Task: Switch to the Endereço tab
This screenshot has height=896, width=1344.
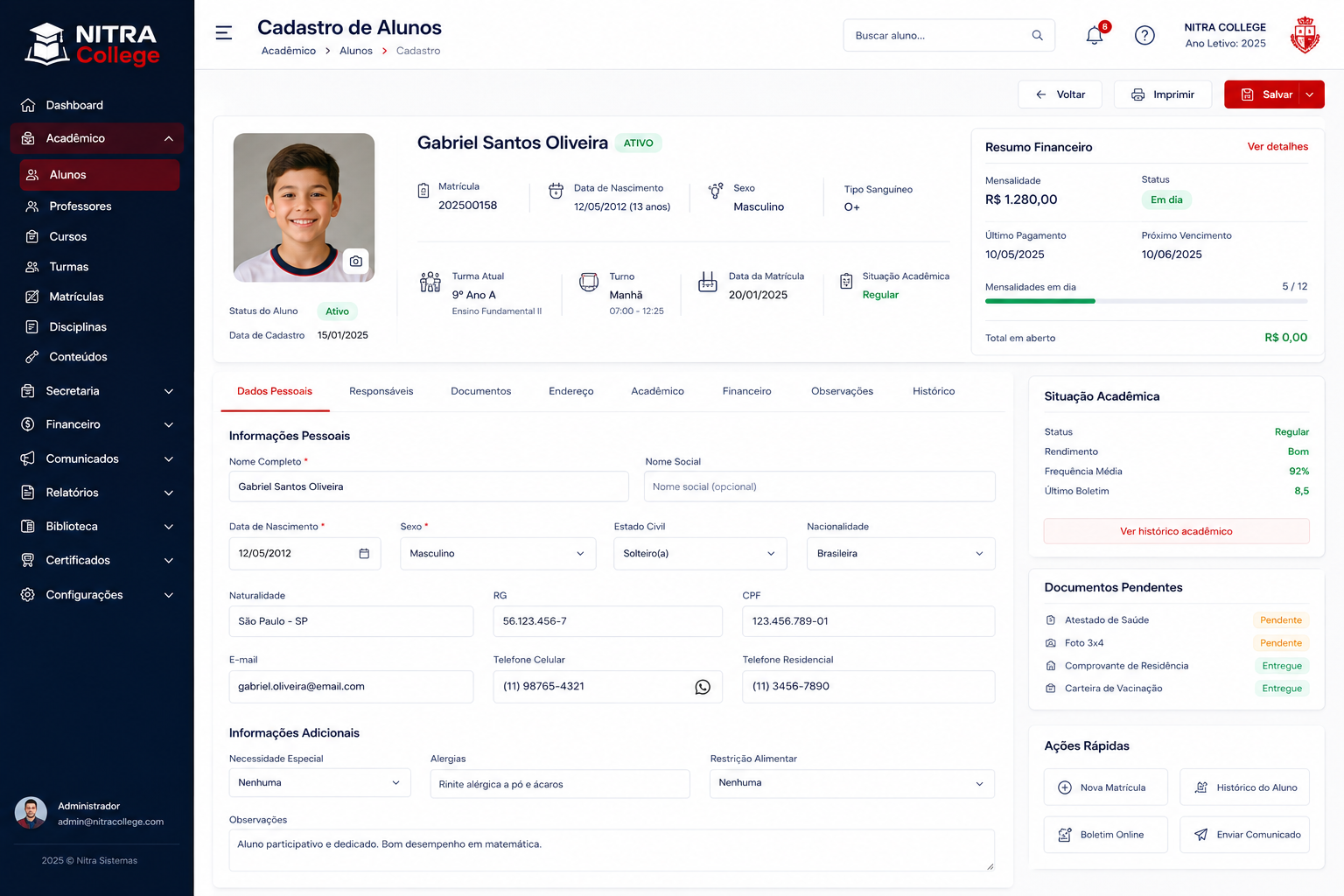Action: [x=571, y=392]
